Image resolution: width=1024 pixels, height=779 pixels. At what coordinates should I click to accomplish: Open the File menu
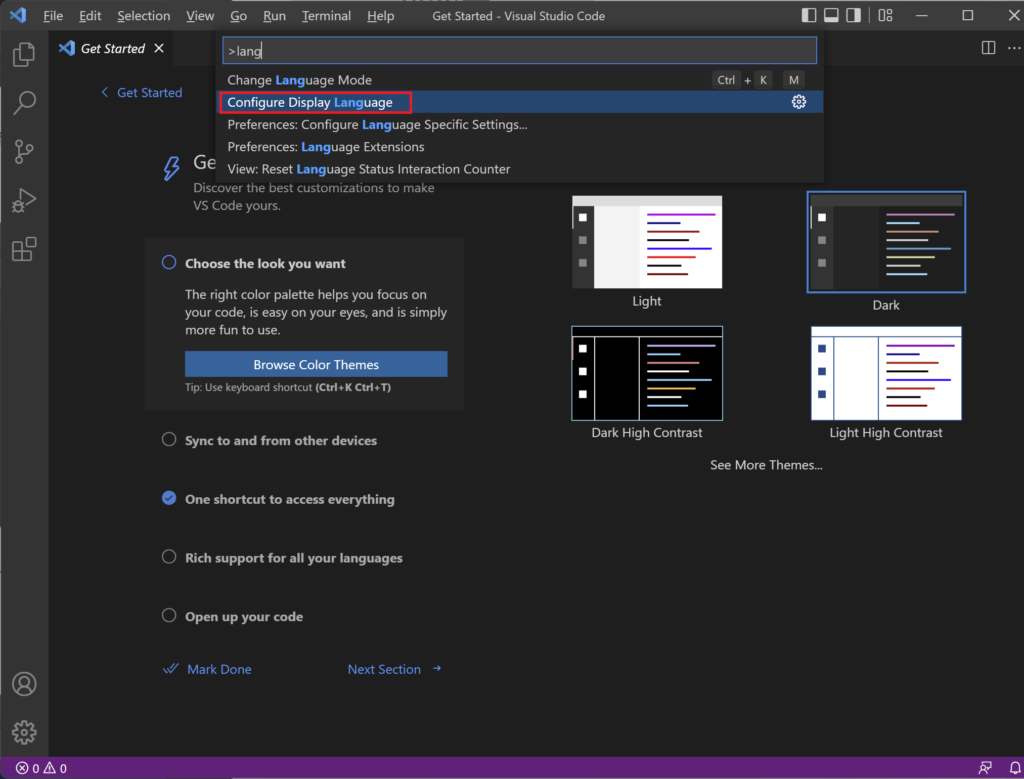53,16
